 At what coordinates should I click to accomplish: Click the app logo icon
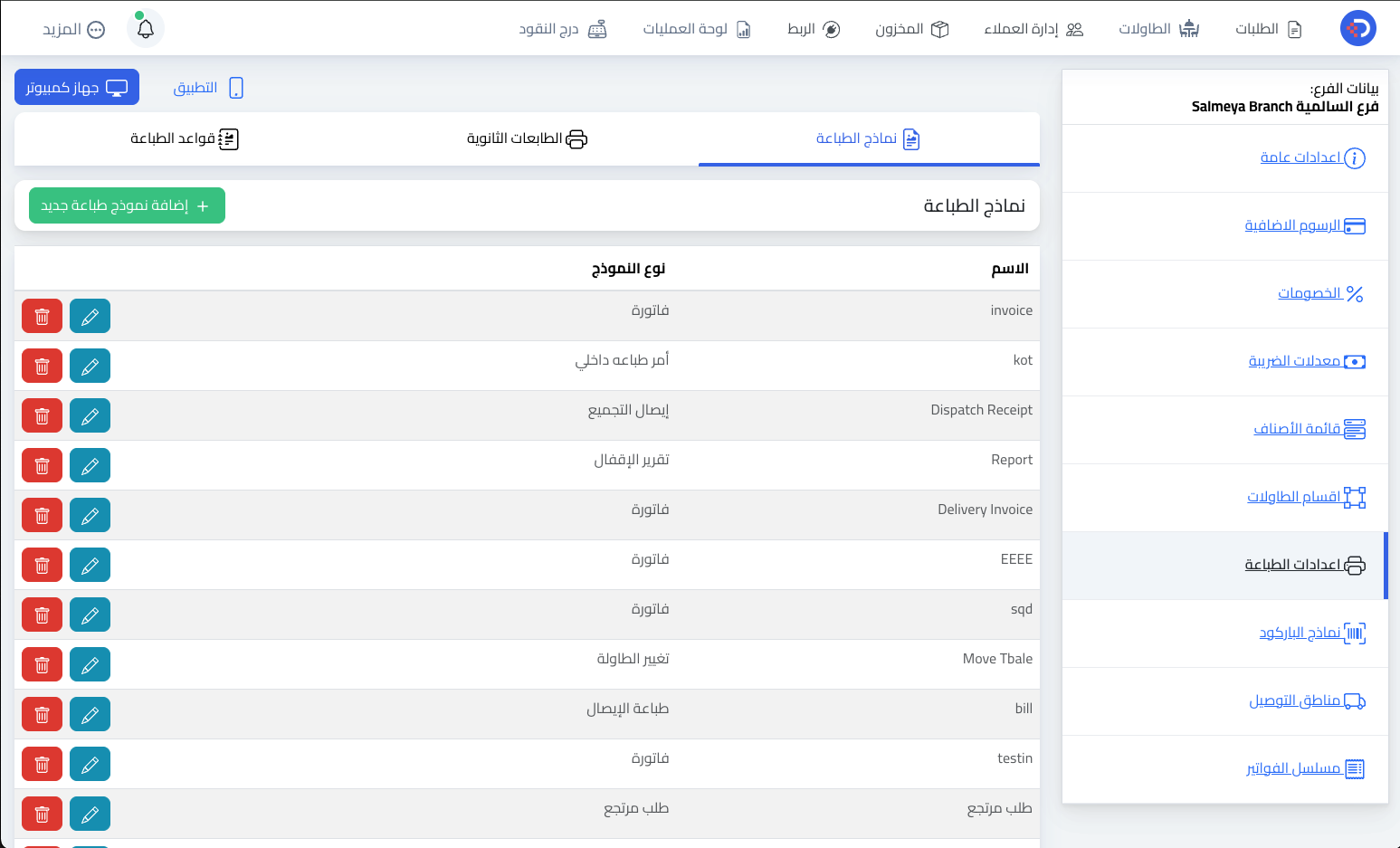1357,29
